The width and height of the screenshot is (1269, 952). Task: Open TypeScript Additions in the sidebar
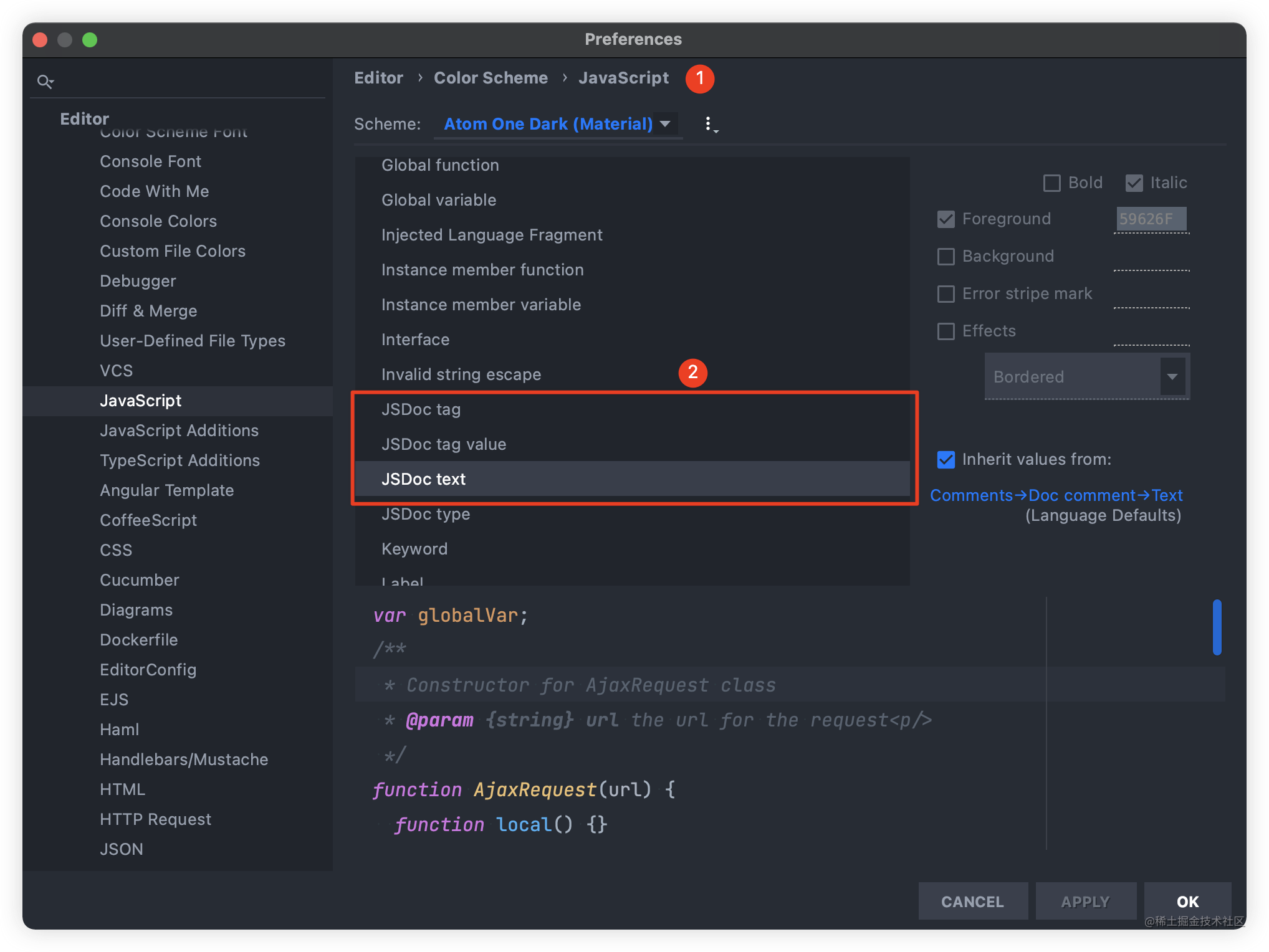click(x=180, y=460)
